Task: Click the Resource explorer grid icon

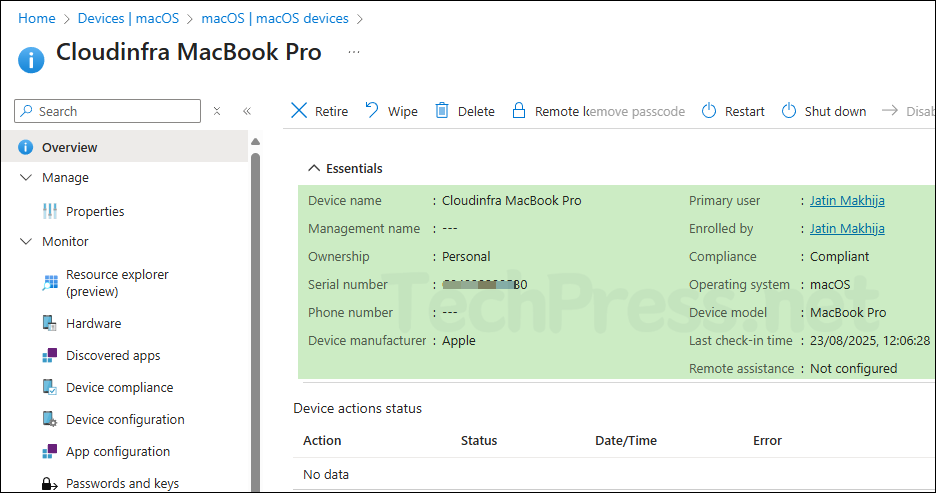Action: pos(50,282)
